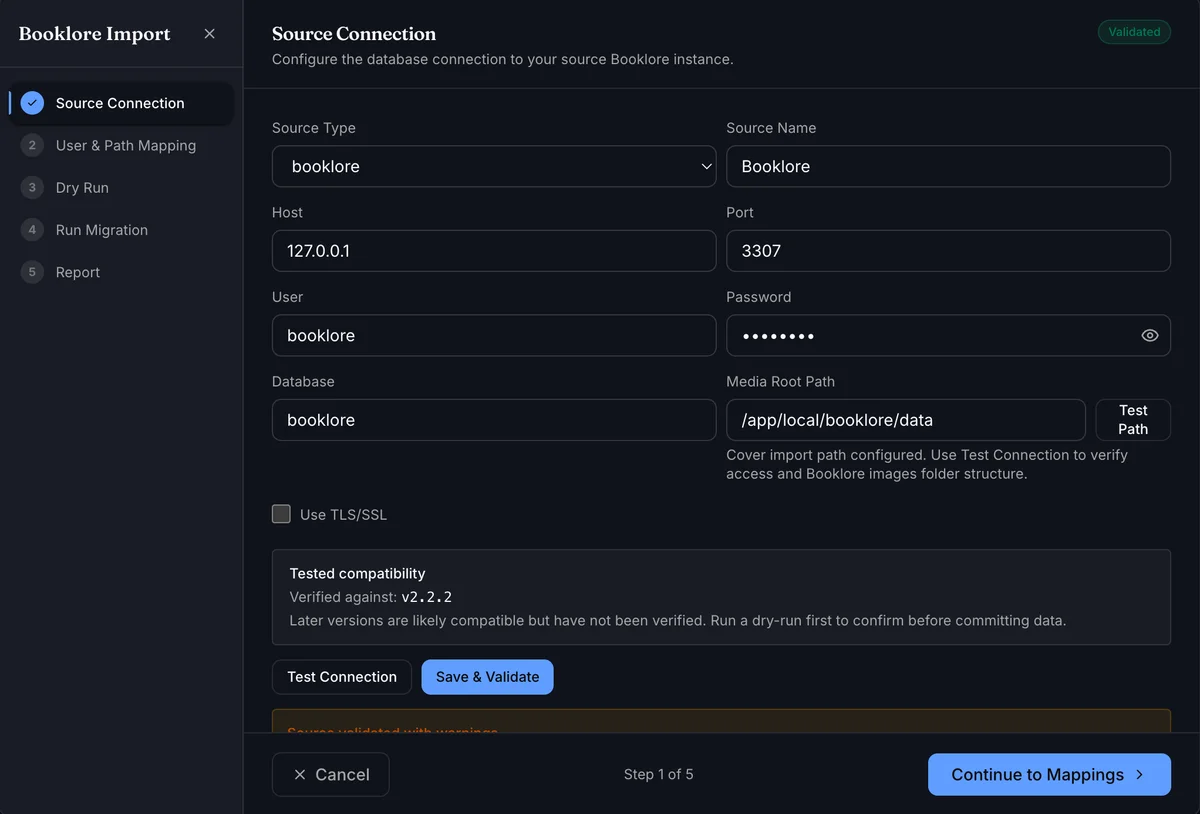This screenshot has width=1200, height=814.
Task: Click the Use TLS/SSL label text
Action: [x=343, y=515]
